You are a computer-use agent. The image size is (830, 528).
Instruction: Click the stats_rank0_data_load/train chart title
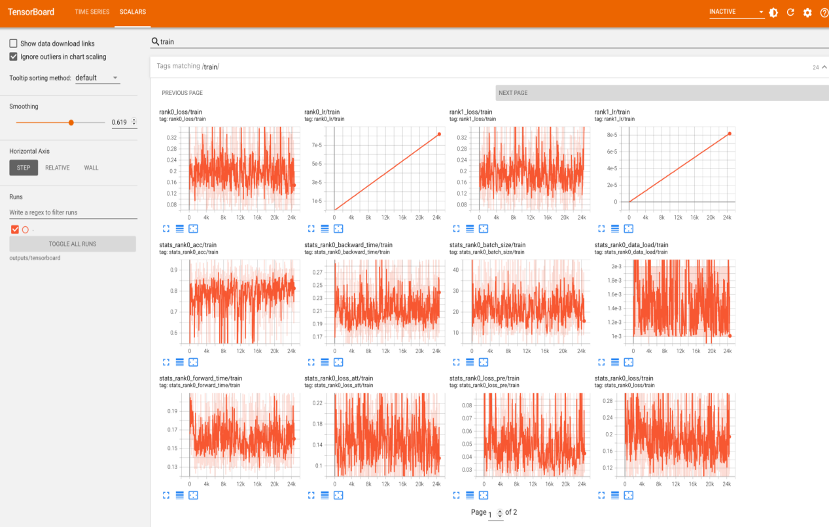pyautogui.click(x=631, y=245)
